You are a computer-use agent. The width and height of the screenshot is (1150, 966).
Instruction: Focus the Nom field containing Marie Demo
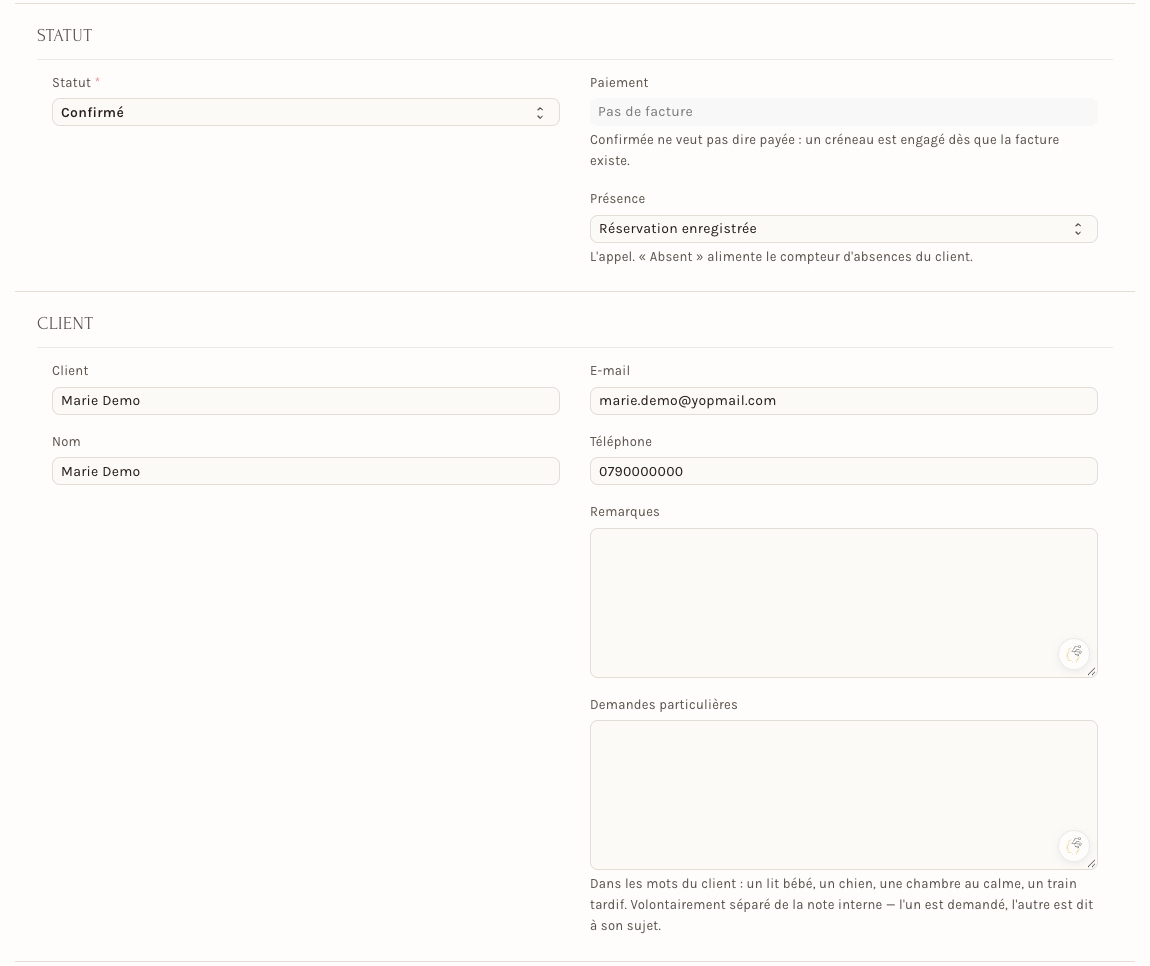pos(306,471)
